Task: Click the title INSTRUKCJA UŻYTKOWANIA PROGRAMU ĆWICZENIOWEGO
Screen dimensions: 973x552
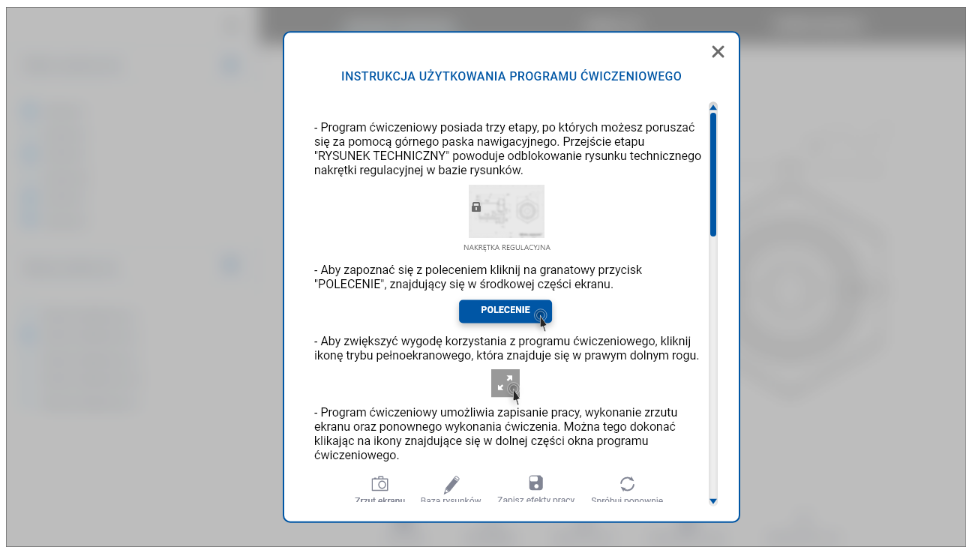Action: pyautogui.click(x=511, y=76)
